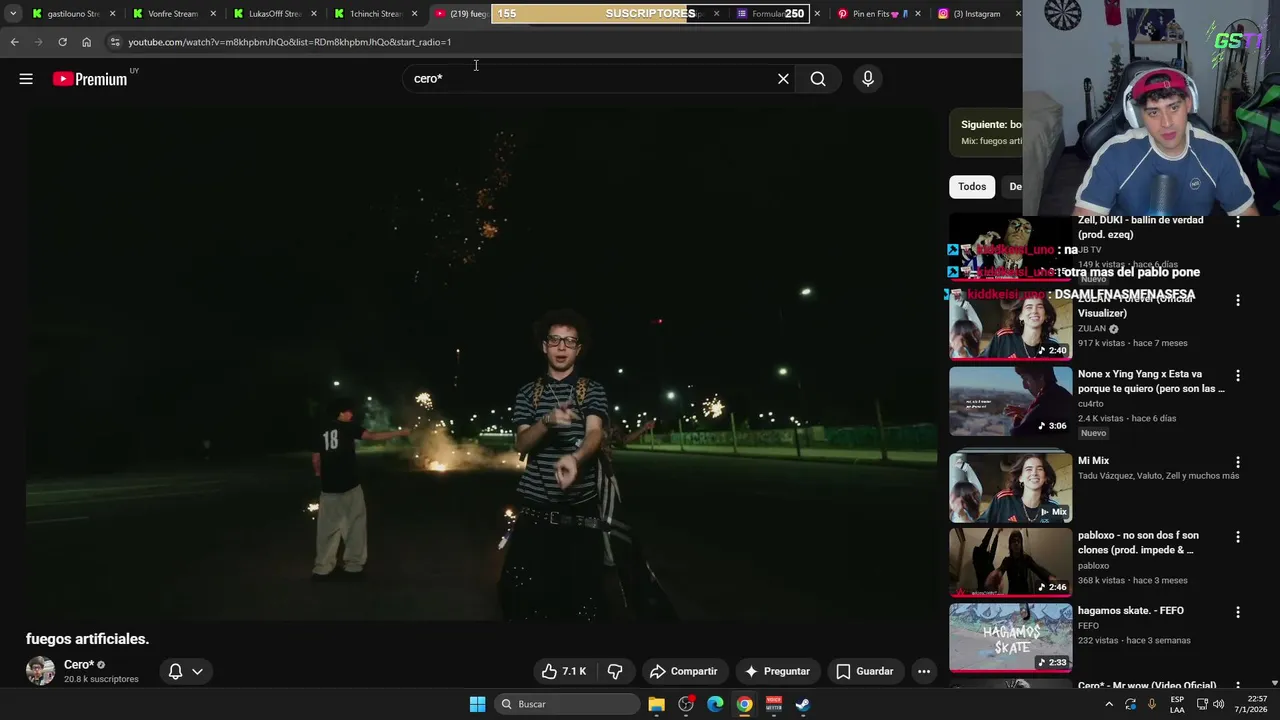
Task: Like the video with thumbs up
Action: coord(565,671)
